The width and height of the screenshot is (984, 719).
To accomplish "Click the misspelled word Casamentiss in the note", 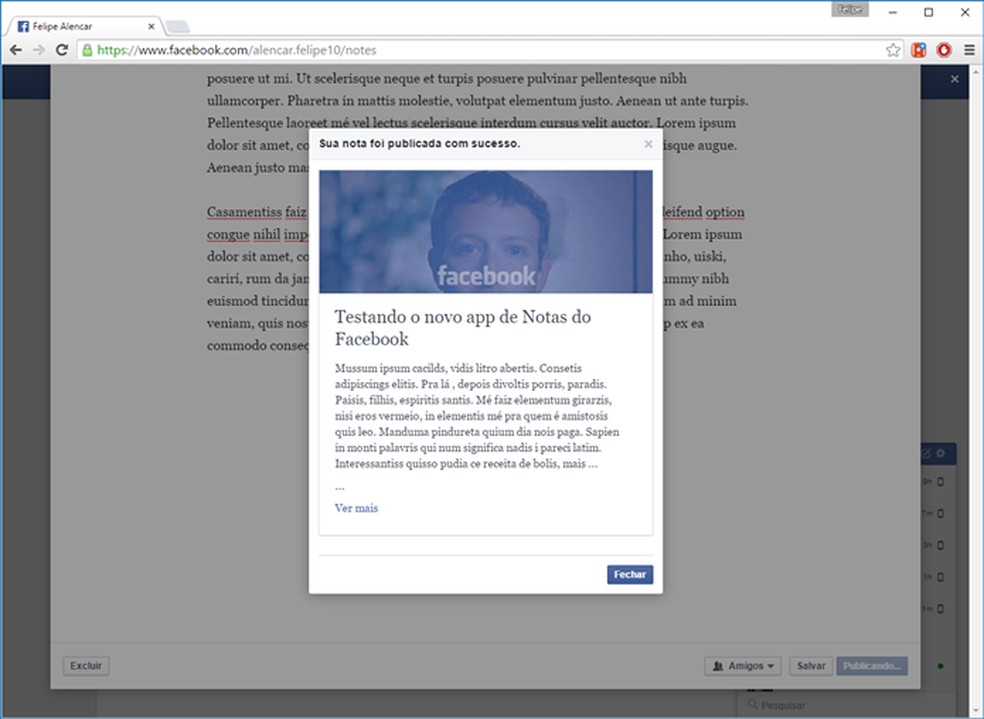I will tap(244, 212).
